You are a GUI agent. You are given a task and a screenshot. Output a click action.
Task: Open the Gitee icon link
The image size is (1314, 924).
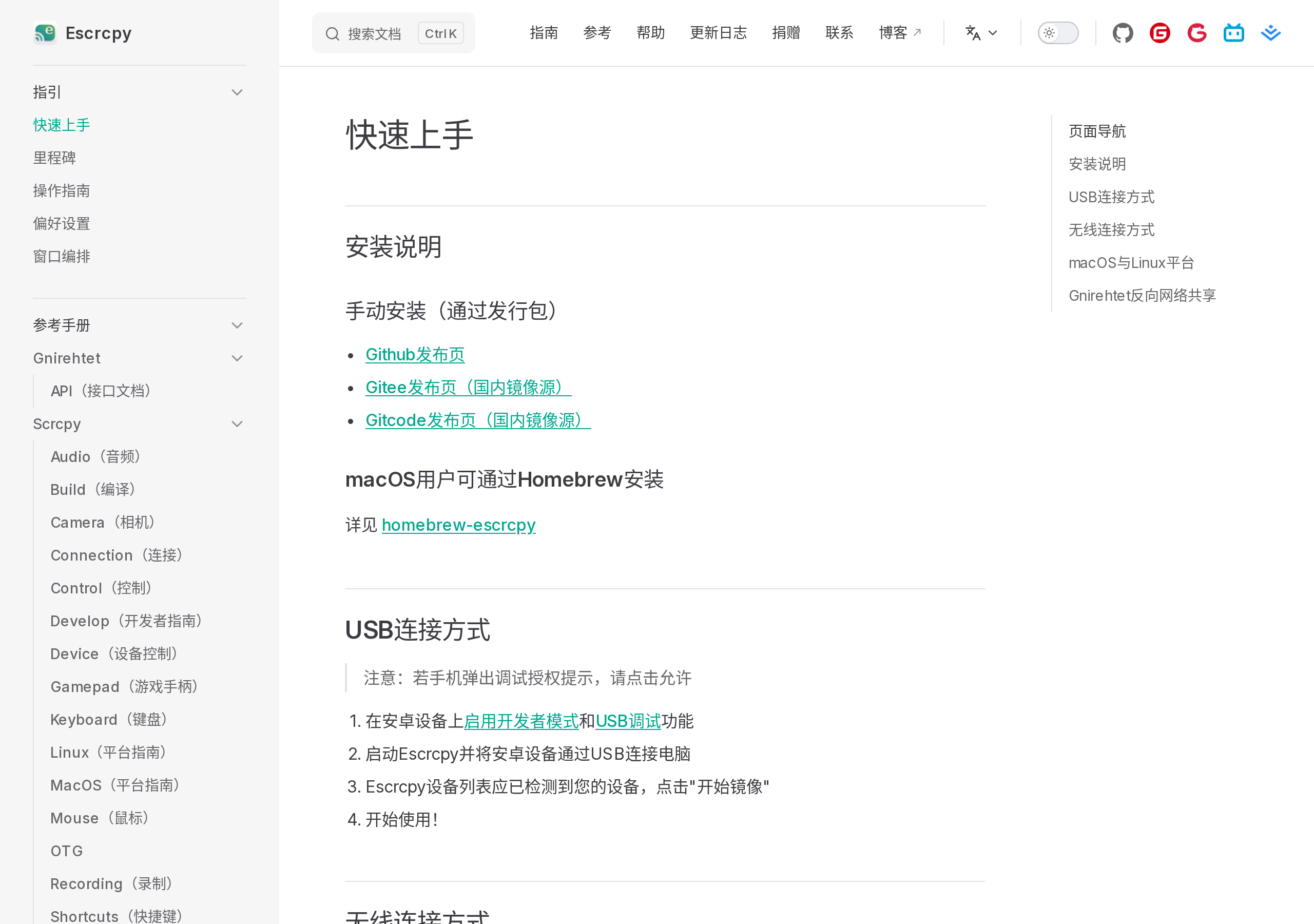1160,33
